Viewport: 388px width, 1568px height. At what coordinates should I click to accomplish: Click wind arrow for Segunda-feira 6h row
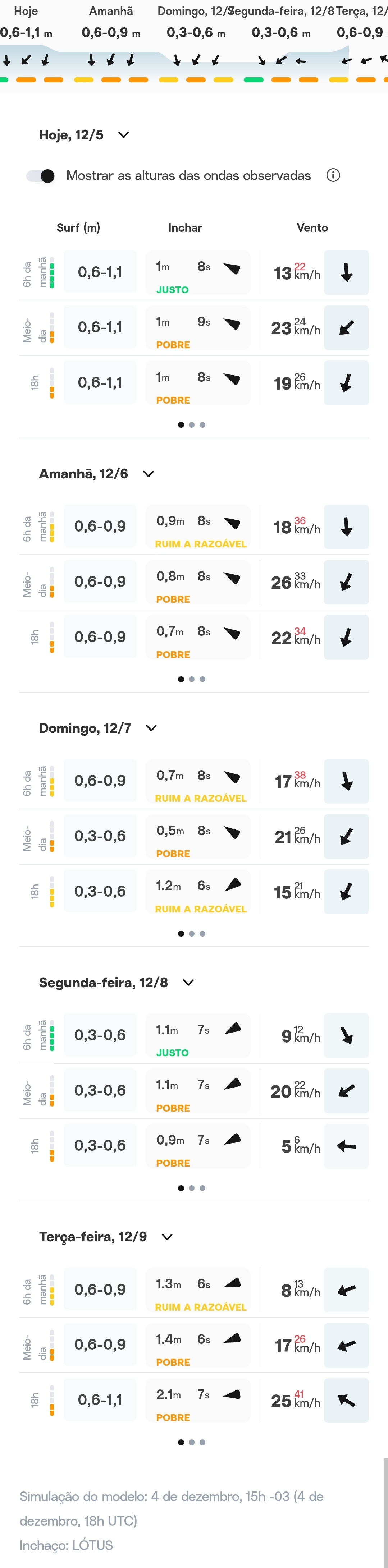346,1035
